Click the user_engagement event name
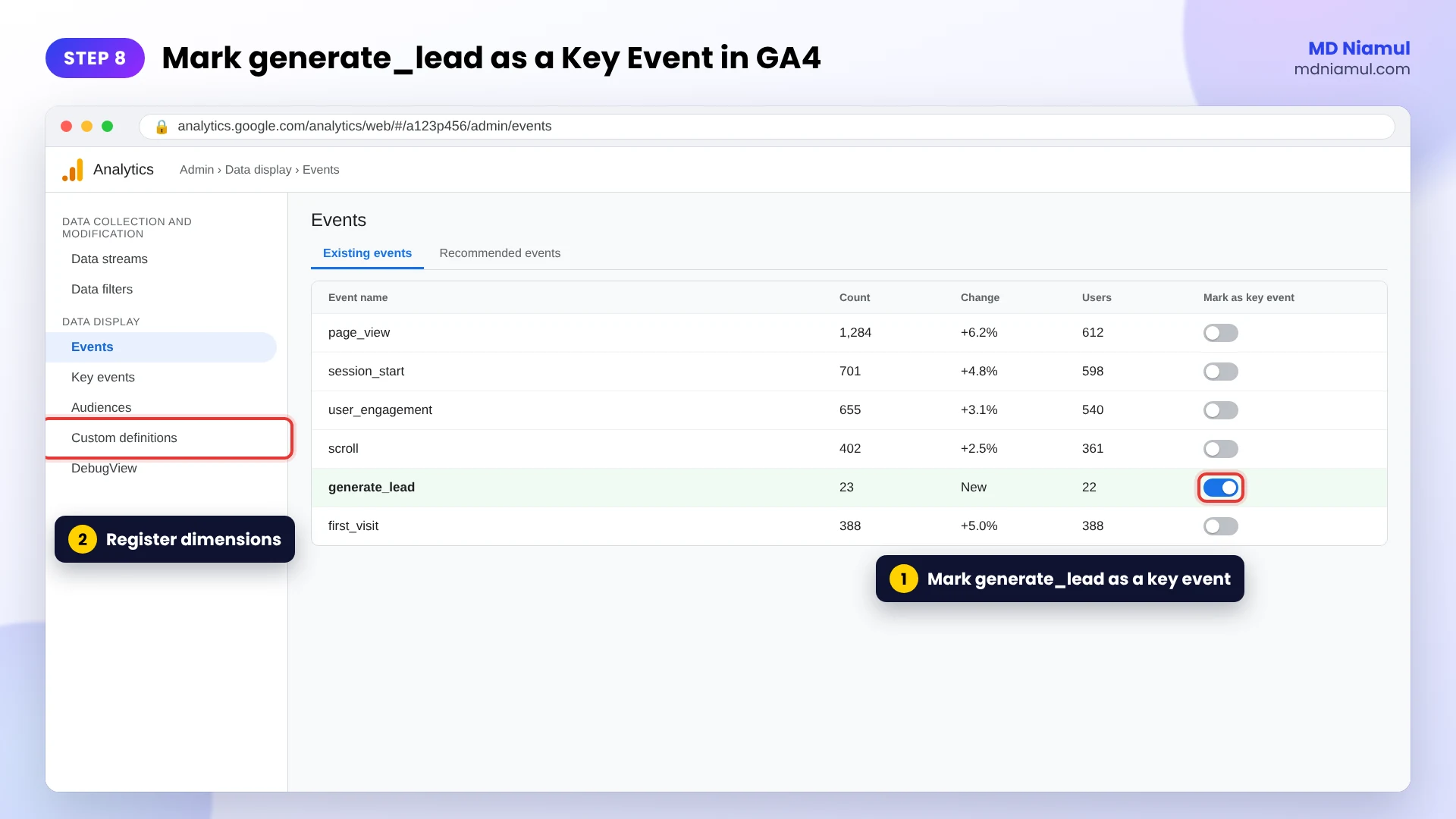 [380, 410]
